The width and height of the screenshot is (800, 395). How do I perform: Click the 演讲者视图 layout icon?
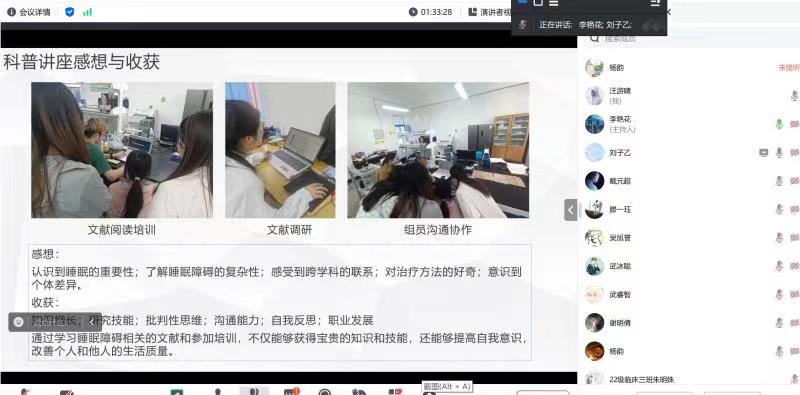tap(473, 12)
